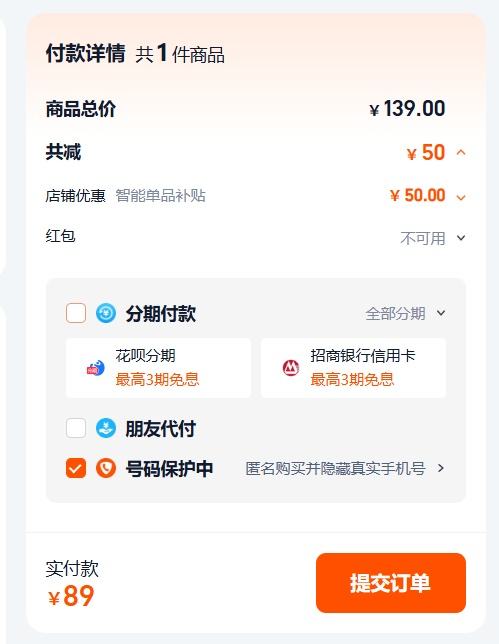Enable the 分期付款 checkbox
The width and height of the screenshot is (499, 644).
coord(76,313)
